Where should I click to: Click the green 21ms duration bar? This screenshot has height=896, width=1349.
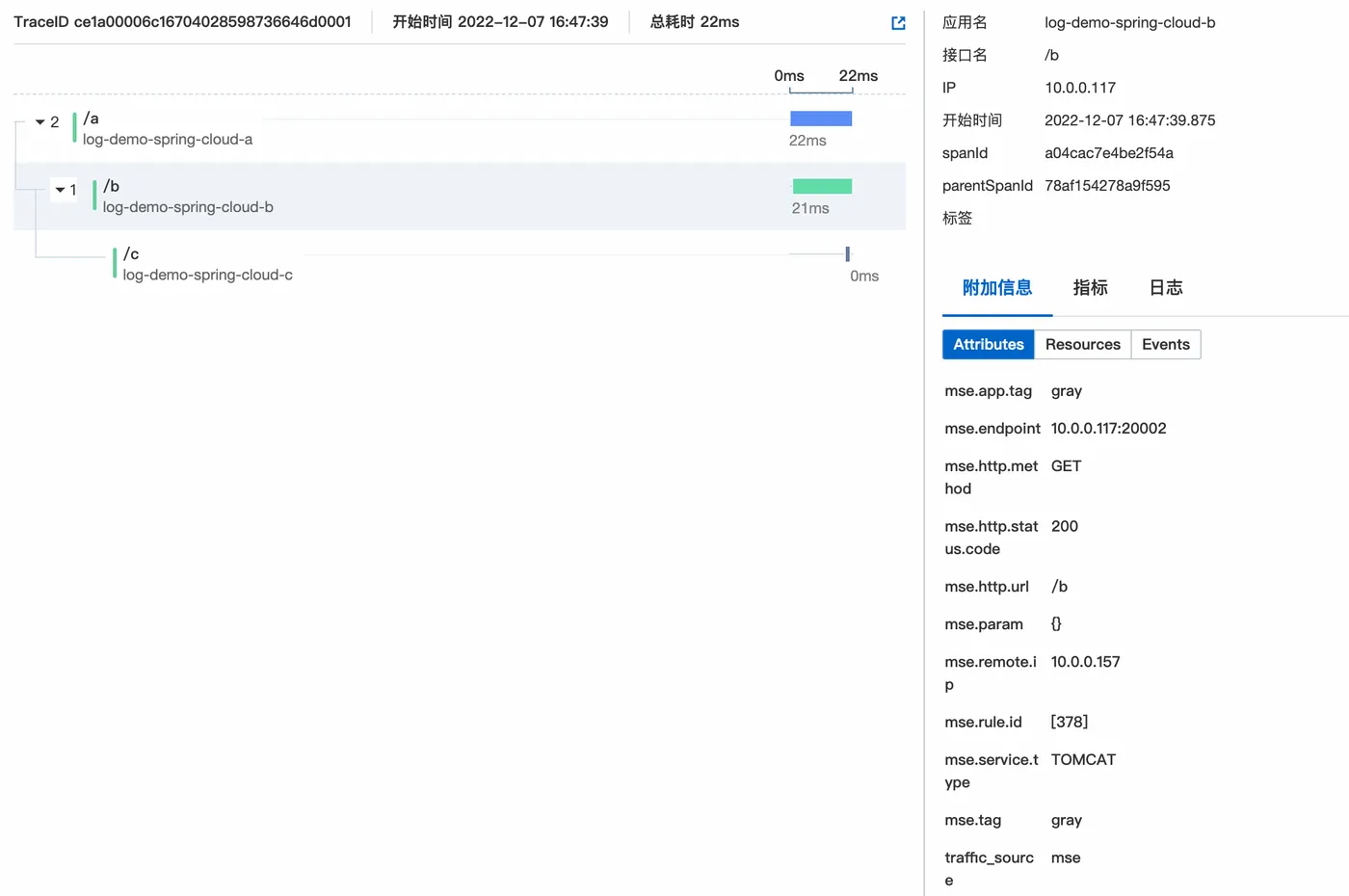tap(822, 186)
